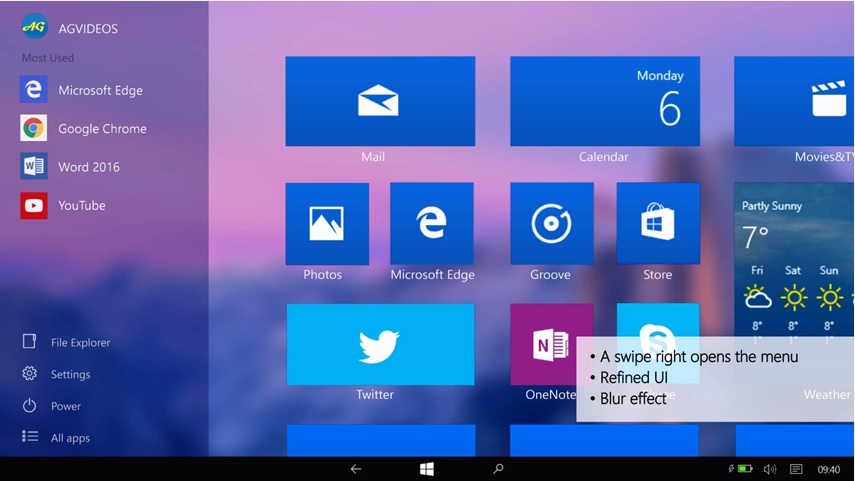Open the Power options
855x481 pixels.
[x=51, y=406]
